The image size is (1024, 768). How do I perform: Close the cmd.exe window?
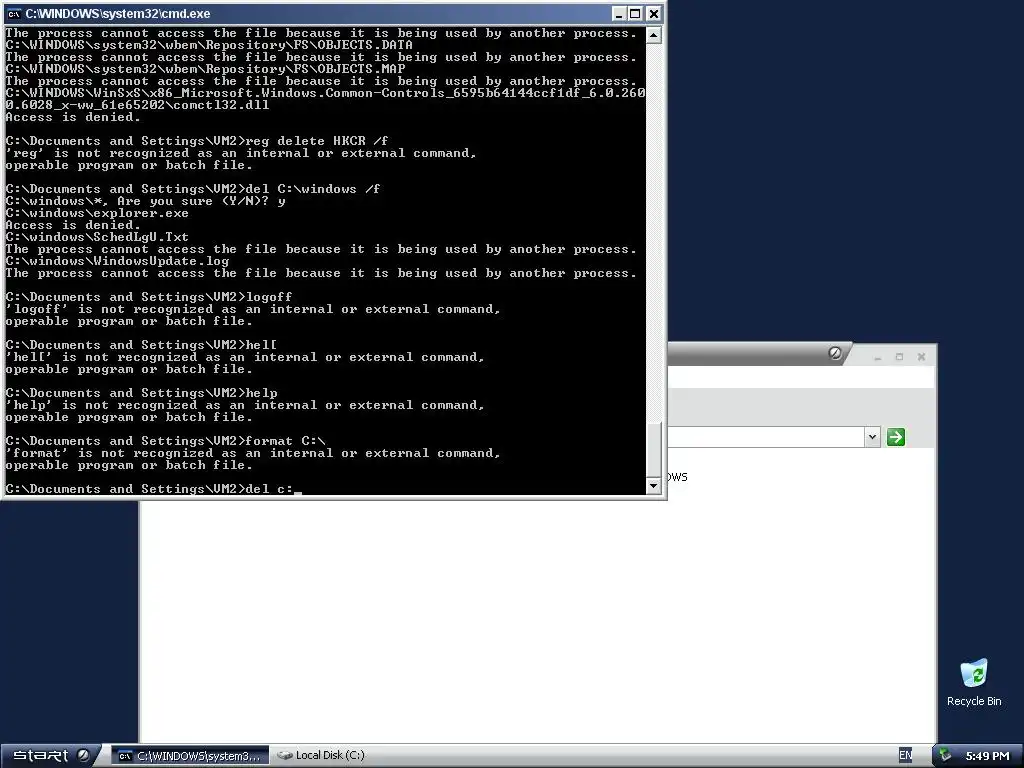[653, 13]
